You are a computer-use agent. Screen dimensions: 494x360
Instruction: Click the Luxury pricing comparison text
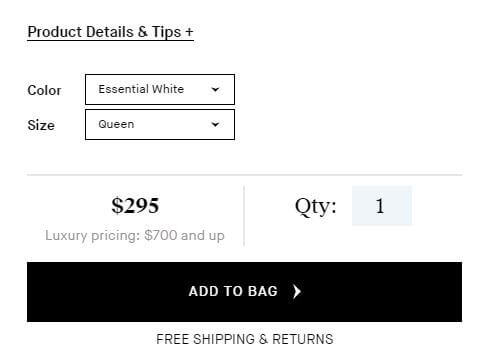pos(135,235)
